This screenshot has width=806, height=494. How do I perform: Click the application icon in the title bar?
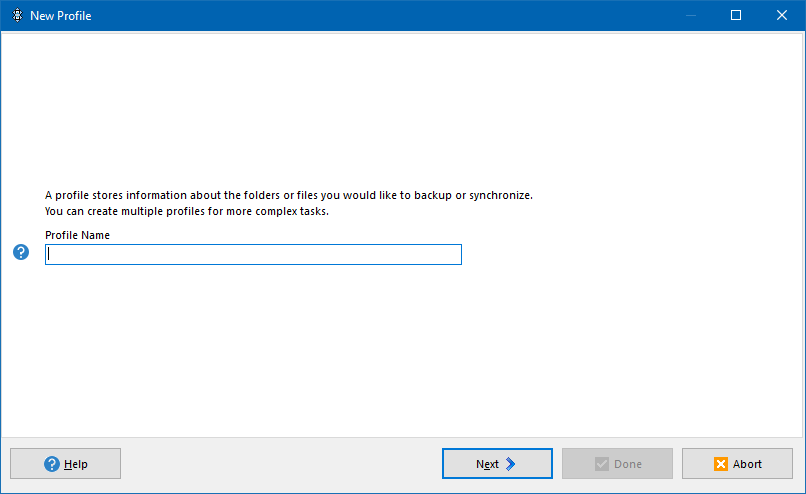(x=17, y=15)
